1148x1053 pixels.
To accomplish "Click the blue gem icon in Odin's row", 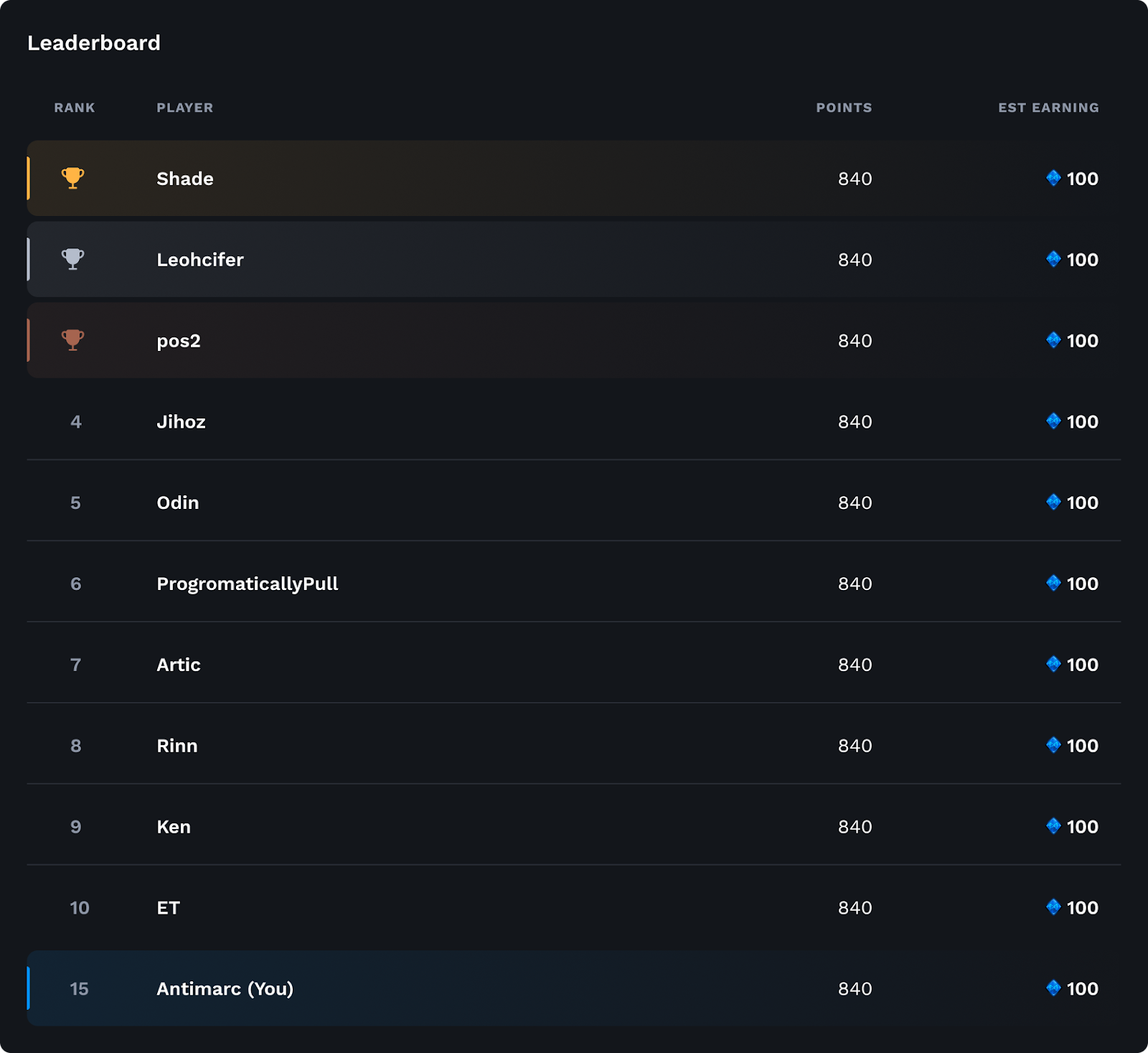I will click(1053, 502).
